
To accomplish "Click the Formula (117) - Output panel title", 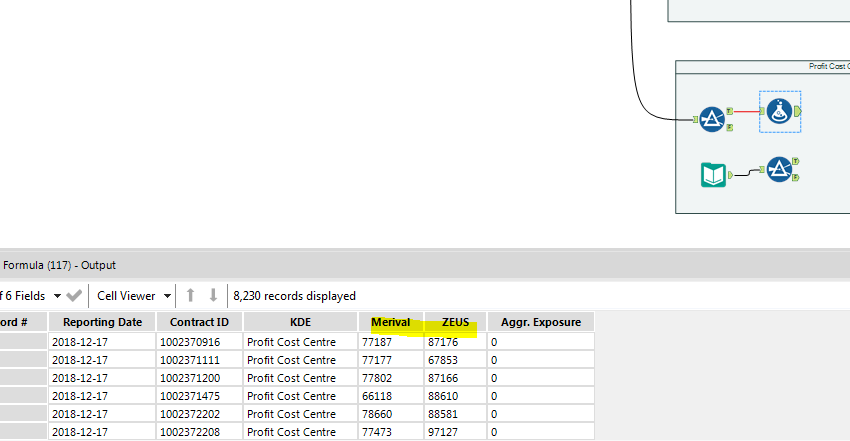I will click(59, 265).
